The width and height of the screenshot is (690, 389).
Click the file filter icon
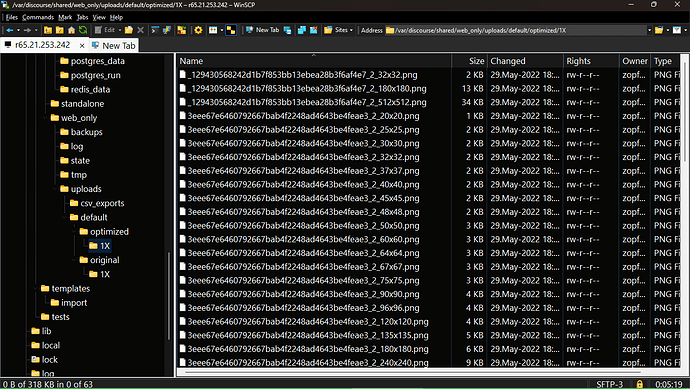[677, 30]
